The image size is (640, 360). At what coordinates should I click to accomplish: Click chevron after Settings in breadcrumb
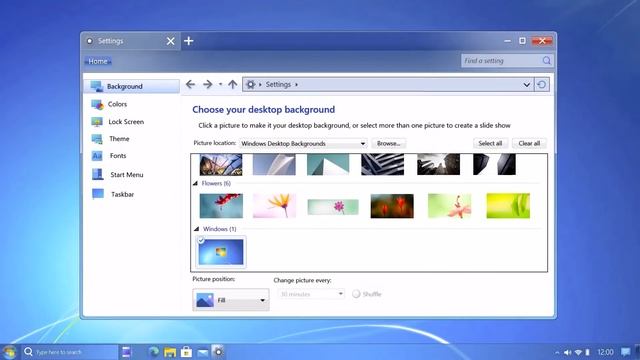pos(297,84)
